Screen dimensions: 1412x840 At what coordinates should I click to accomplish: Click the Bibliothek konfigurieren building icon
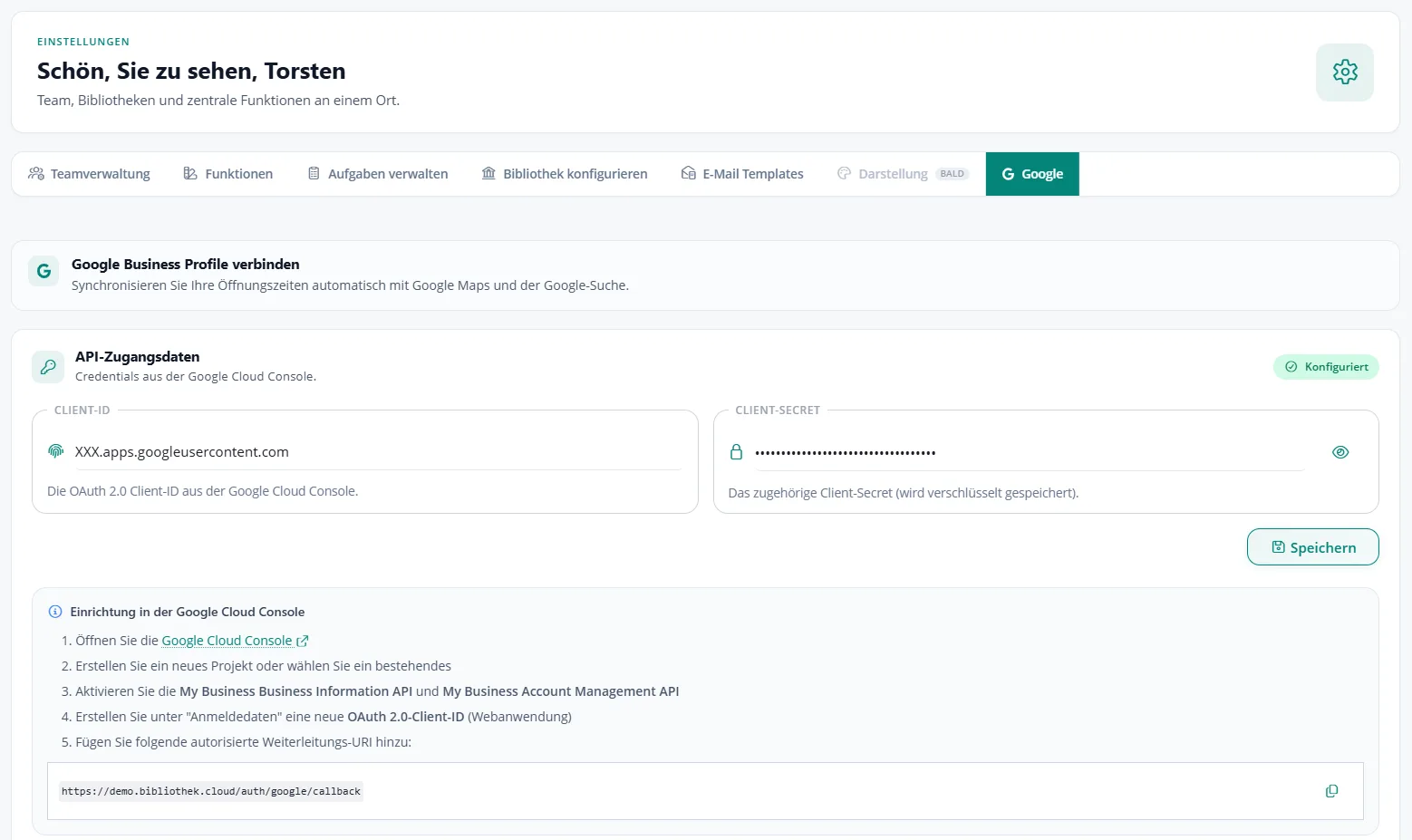click(x=488, y=173)
